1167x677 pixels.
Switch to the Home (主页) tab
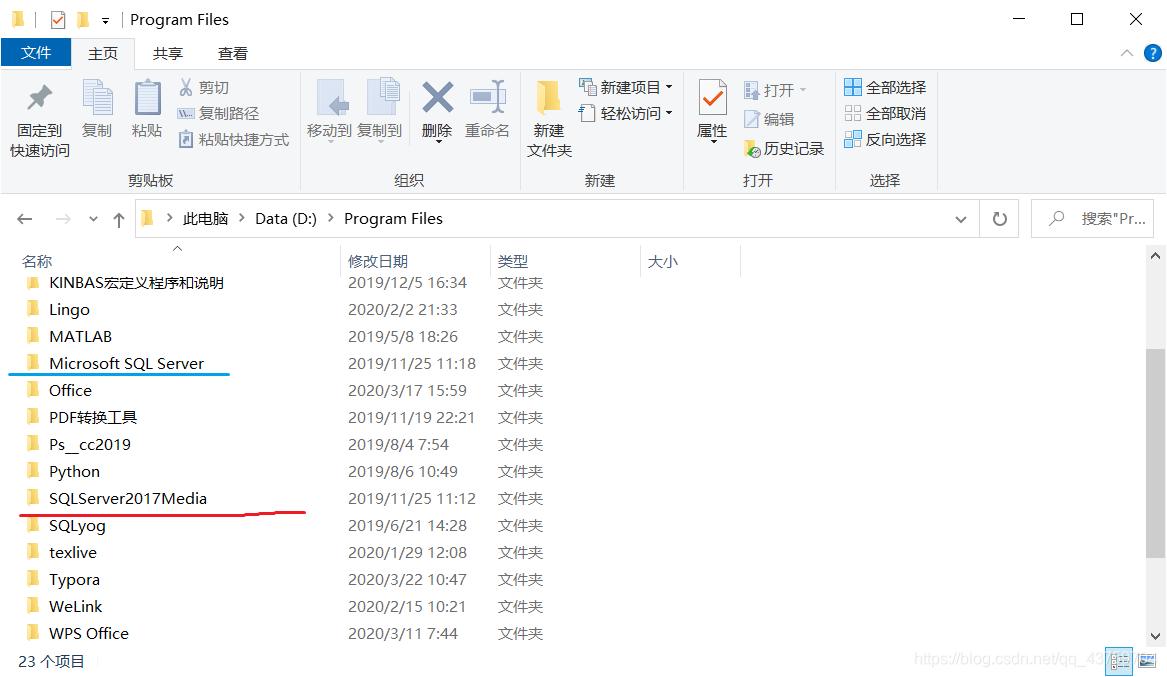click(103, 54)
